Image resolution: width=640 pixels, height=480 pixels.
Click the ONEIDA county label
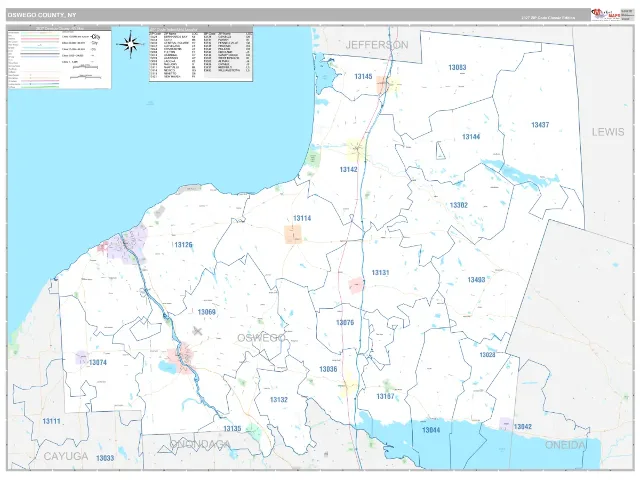(x=566, y=445)
